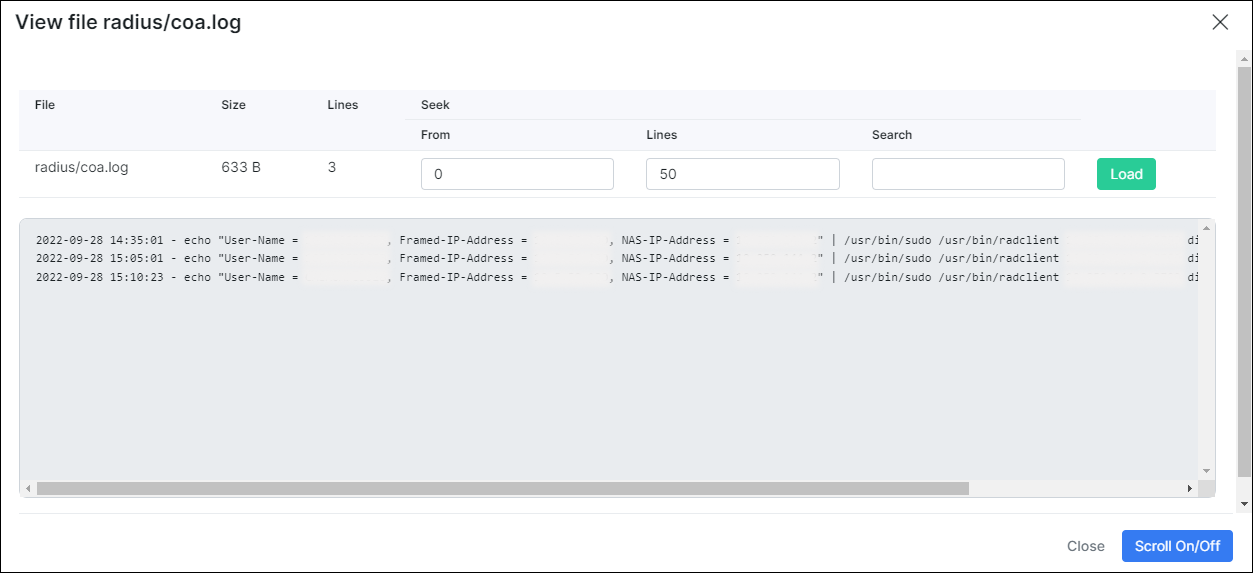Screen dimensions: 1253x573
Task: Click the Close text button in footer
Action: pyautogui.click(x=1085, y=546)
